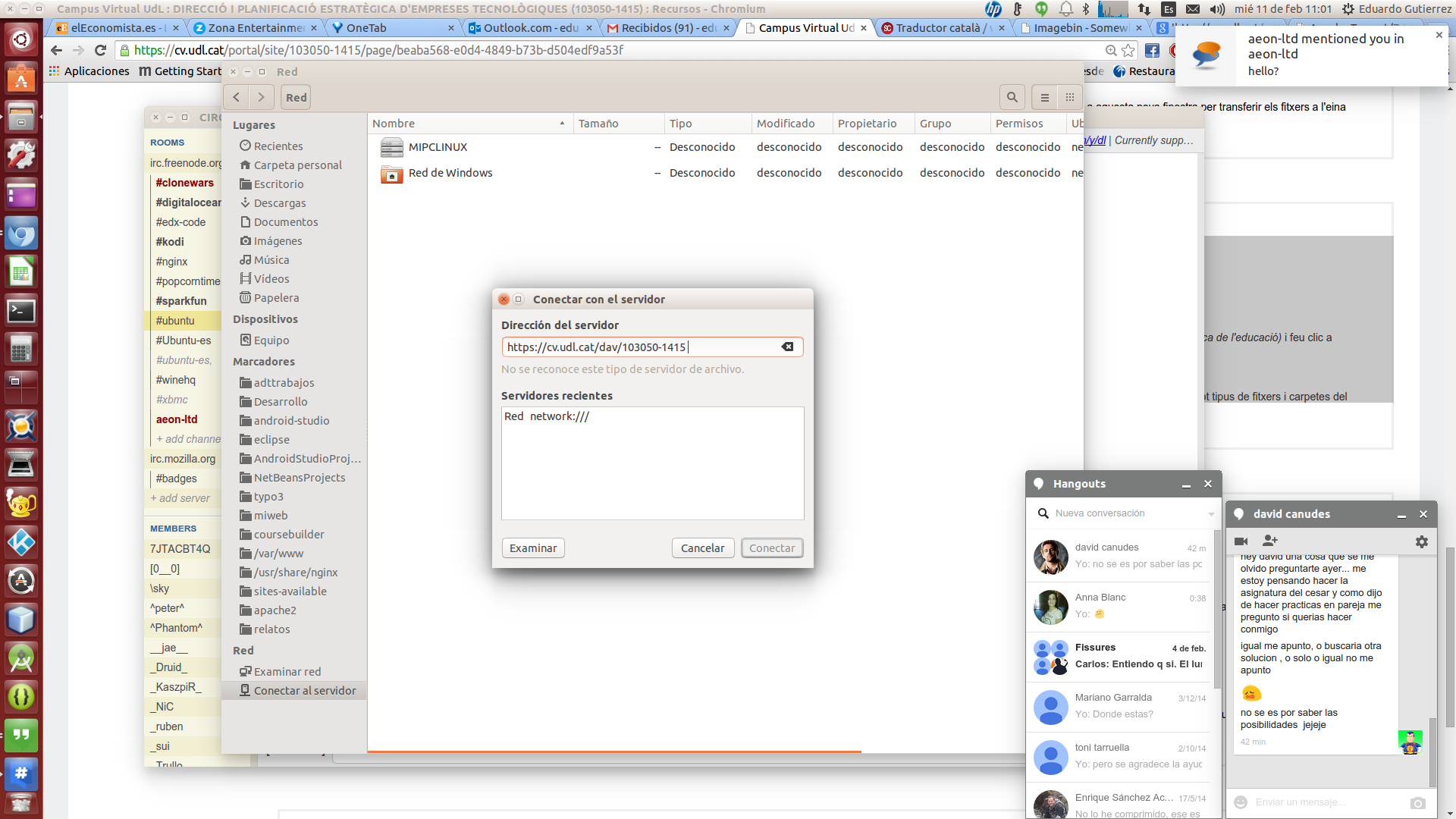The height and width of the screenshot is (819, 1456).
Task: Dismiss the aeon-ltd mention notification
Action: click(x=1439, y=35)
